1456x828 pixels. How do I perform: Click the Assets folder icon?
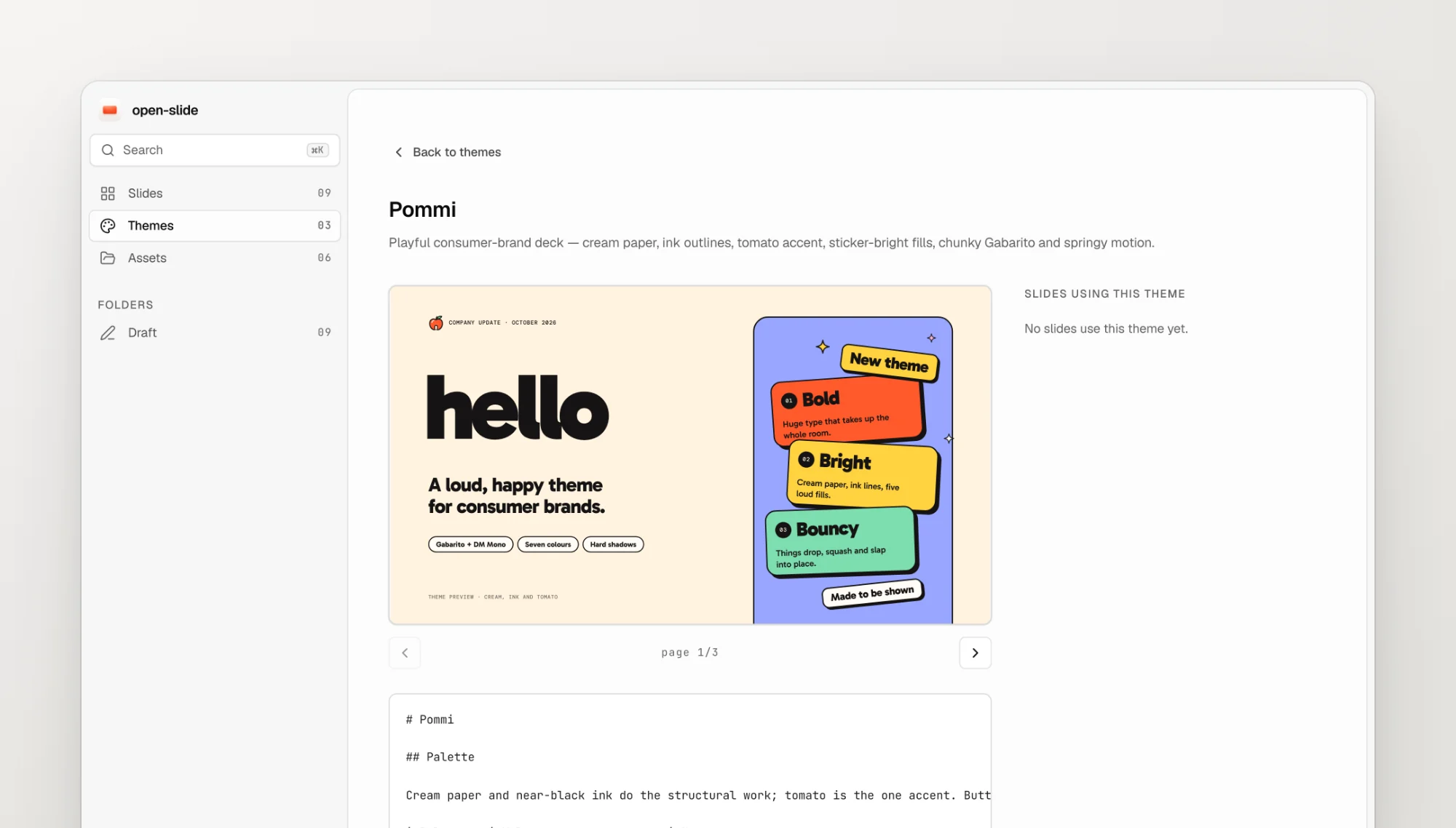tap(108, 258)
